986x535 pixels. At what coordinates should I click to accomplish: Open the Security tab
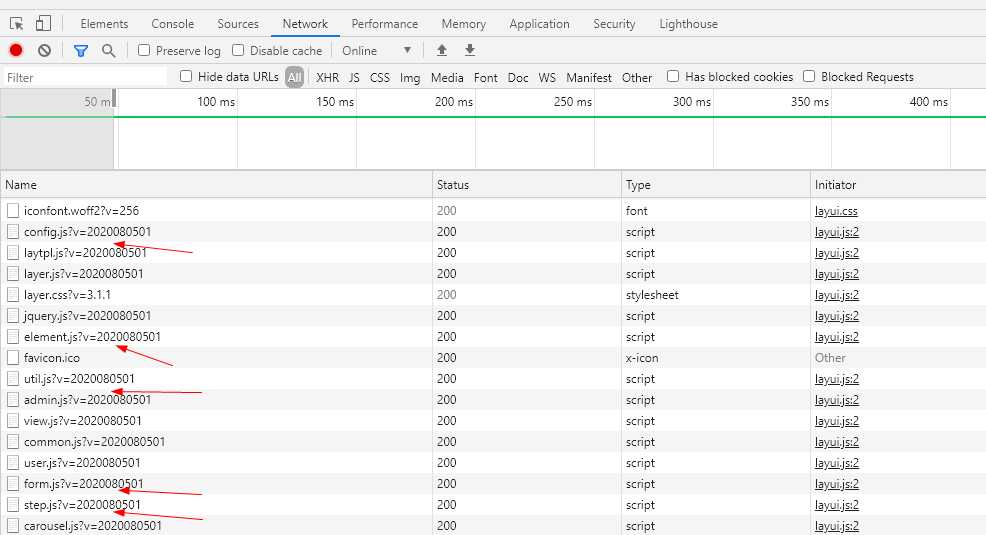click(x=614, y=24)
